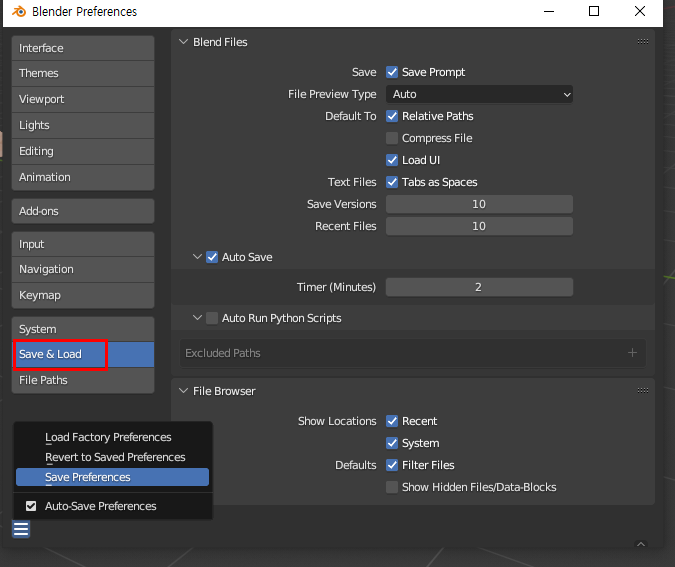Screen dimensions: 675x567
Task: Collapse Auto Run Python Scripts subpanel arrow
Action: [x=197, y=318]
